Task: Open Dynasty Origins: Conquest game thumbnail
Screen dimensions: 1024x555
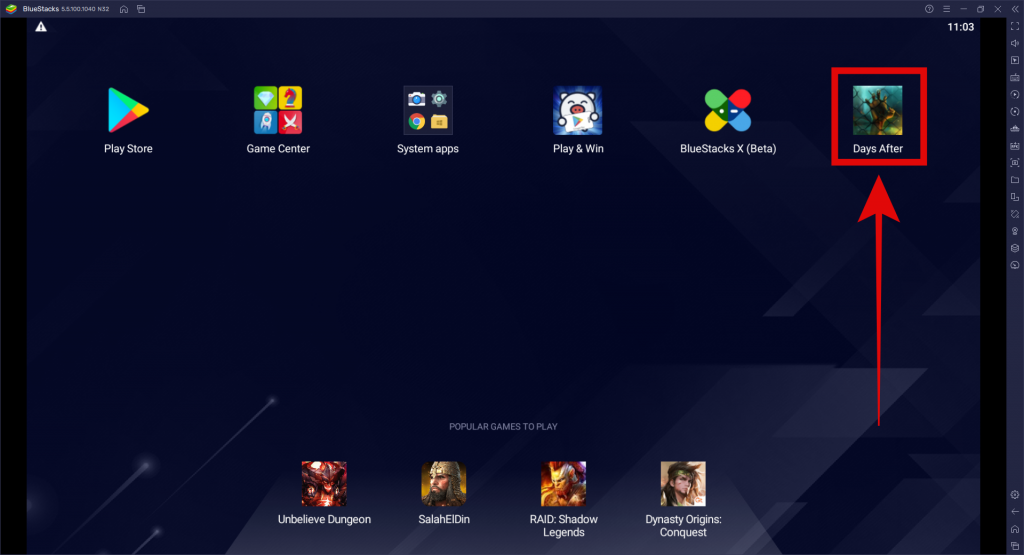Action: point(683,484)
